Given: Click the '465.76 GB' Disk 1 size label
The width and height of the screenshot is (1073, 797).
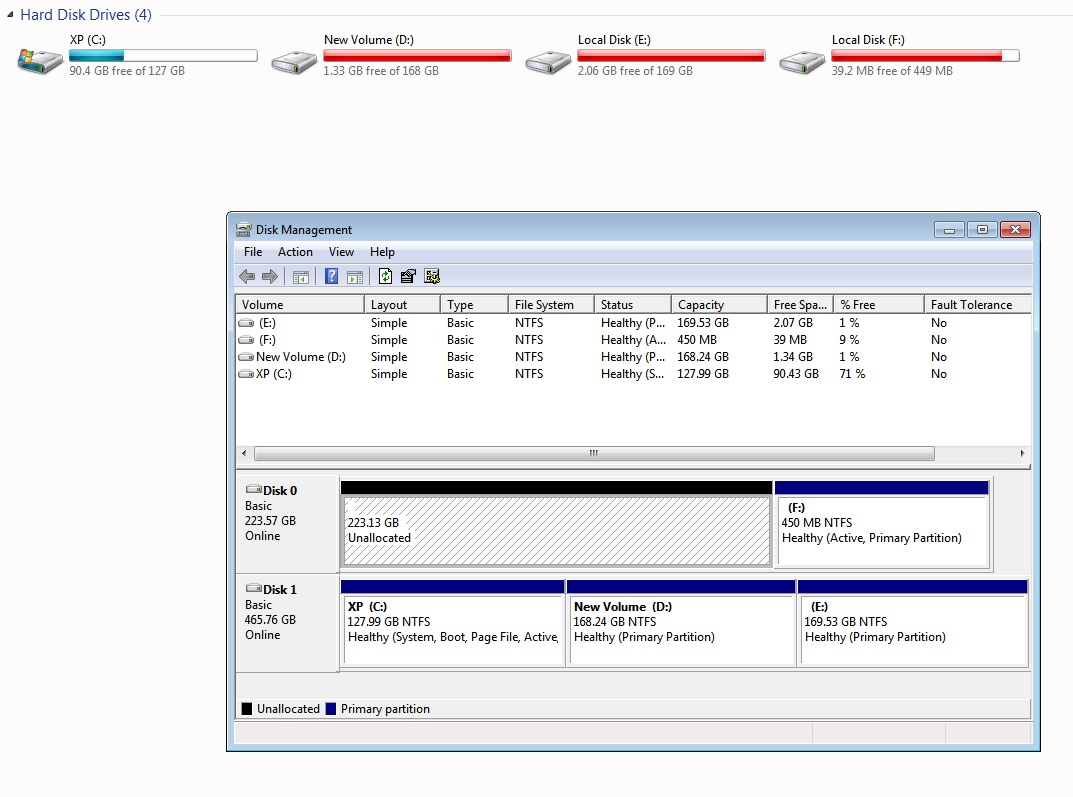Looking at the screenshot, I should (x=270, y=620).
